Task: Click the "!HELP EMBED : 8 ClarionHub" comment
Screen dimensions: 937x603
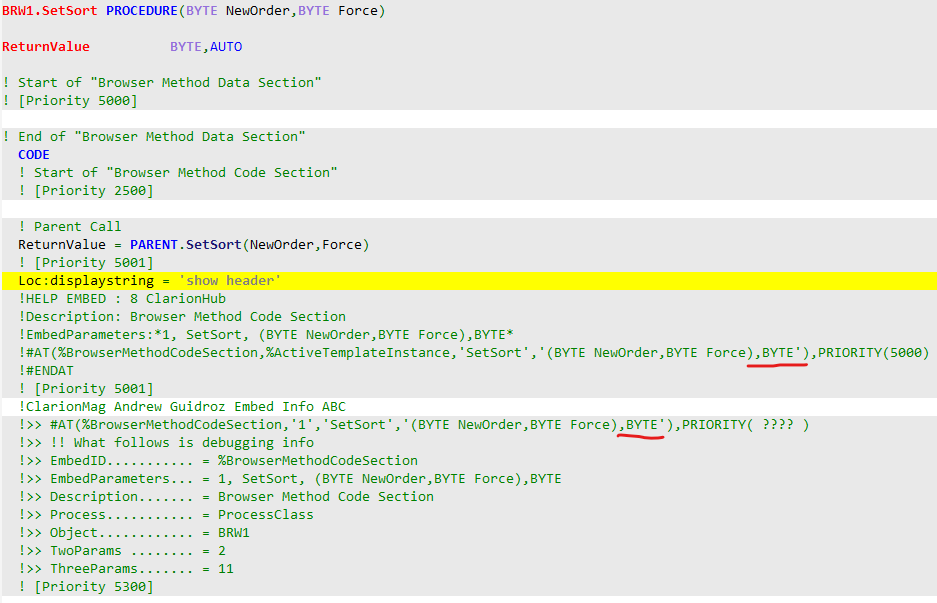Action: tap(121, 299)
